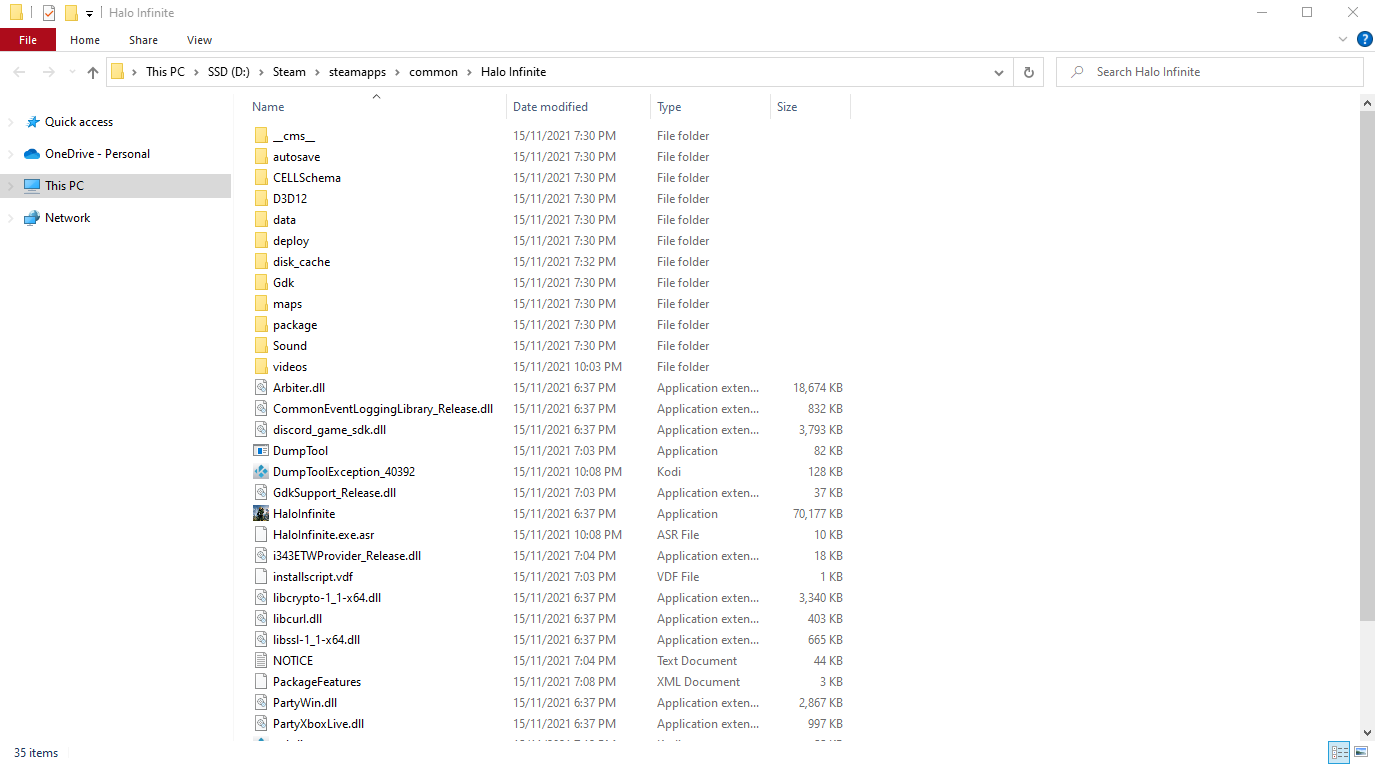Open the Help question mark icon
1375x764 pixels.
tap(1364, 40)
